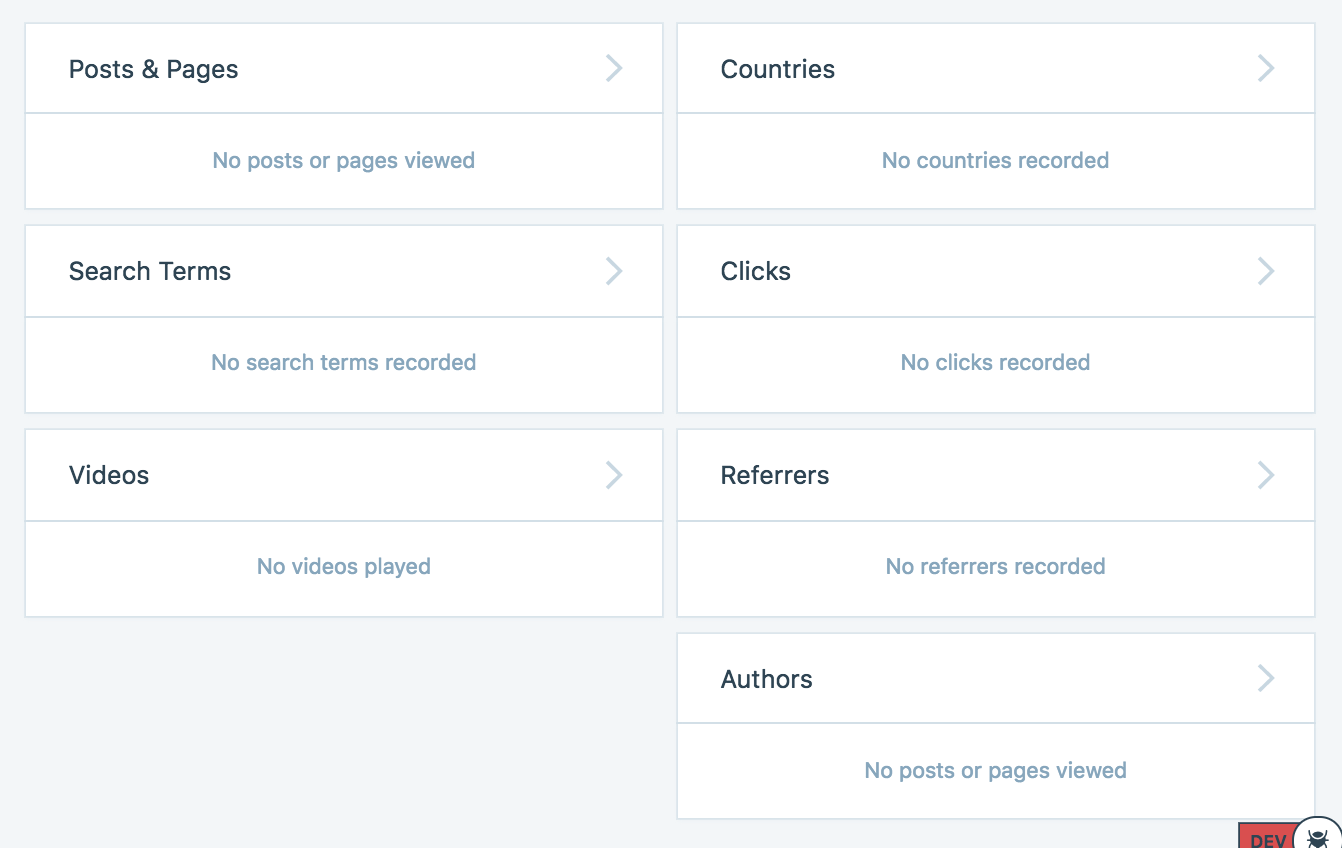Select the 'No videos played' message
Viewport: 1342px width, 848px height.
(344, 566)
